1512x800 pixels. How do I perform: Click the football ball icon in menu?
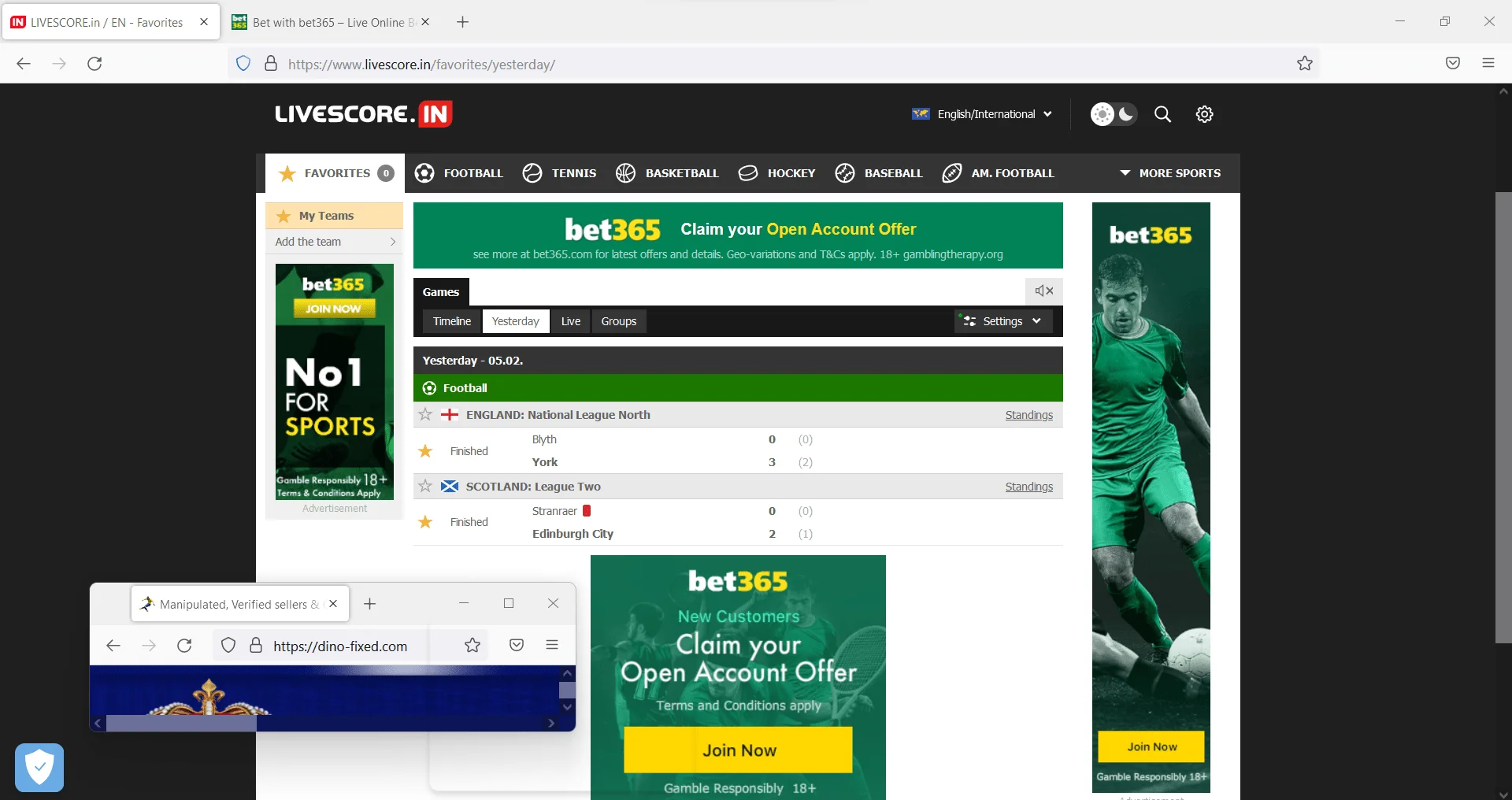[x=424, y=173]
